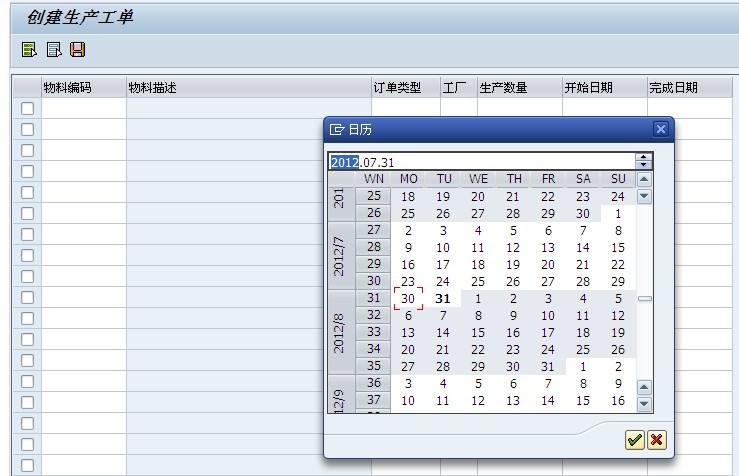
Task: Tick the checkbox of the fourth table row
Action: (27, 171)
